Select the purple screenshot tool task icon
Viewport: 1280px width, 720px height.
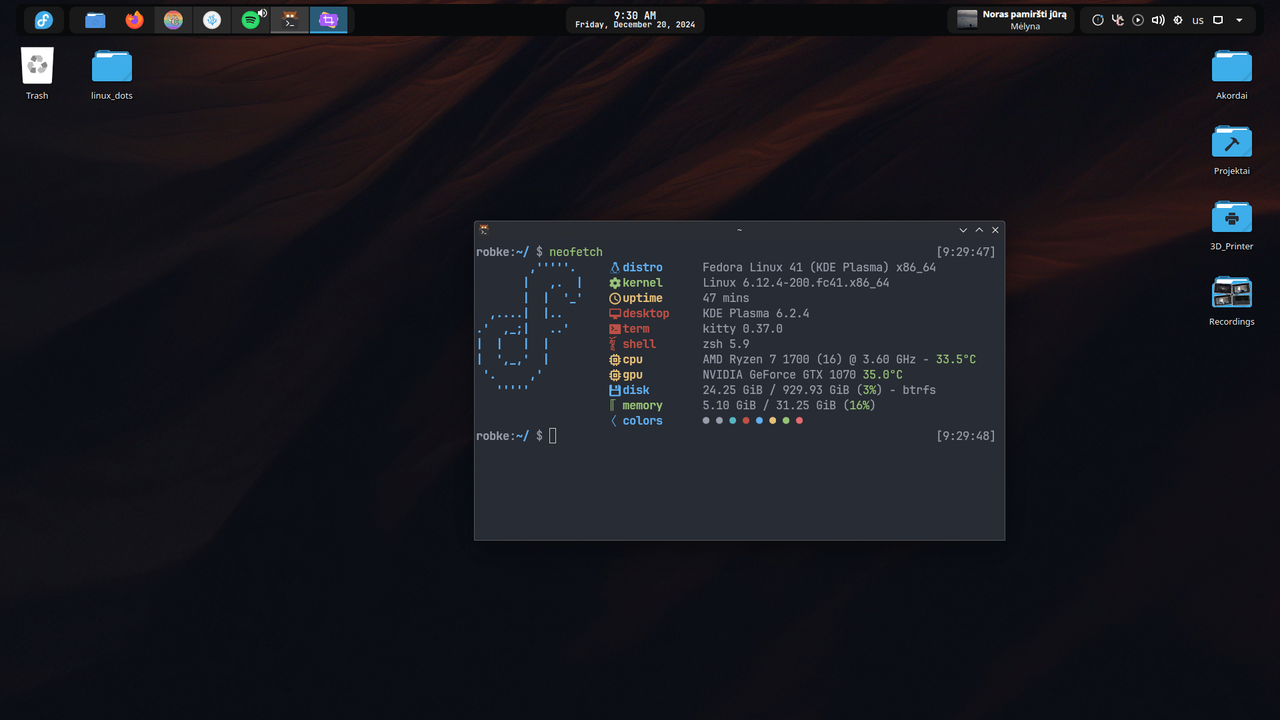coord(329,20)
